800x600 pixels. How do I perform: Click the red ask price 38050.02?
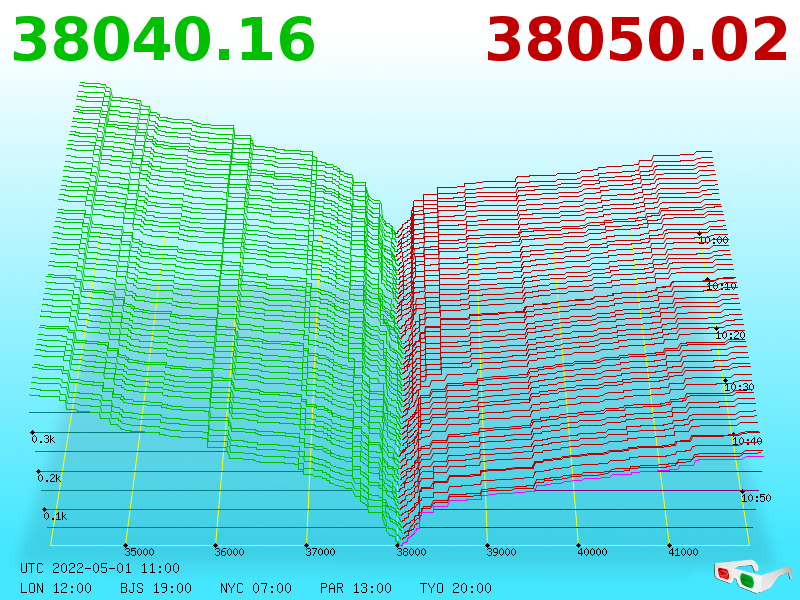point(637,40)
